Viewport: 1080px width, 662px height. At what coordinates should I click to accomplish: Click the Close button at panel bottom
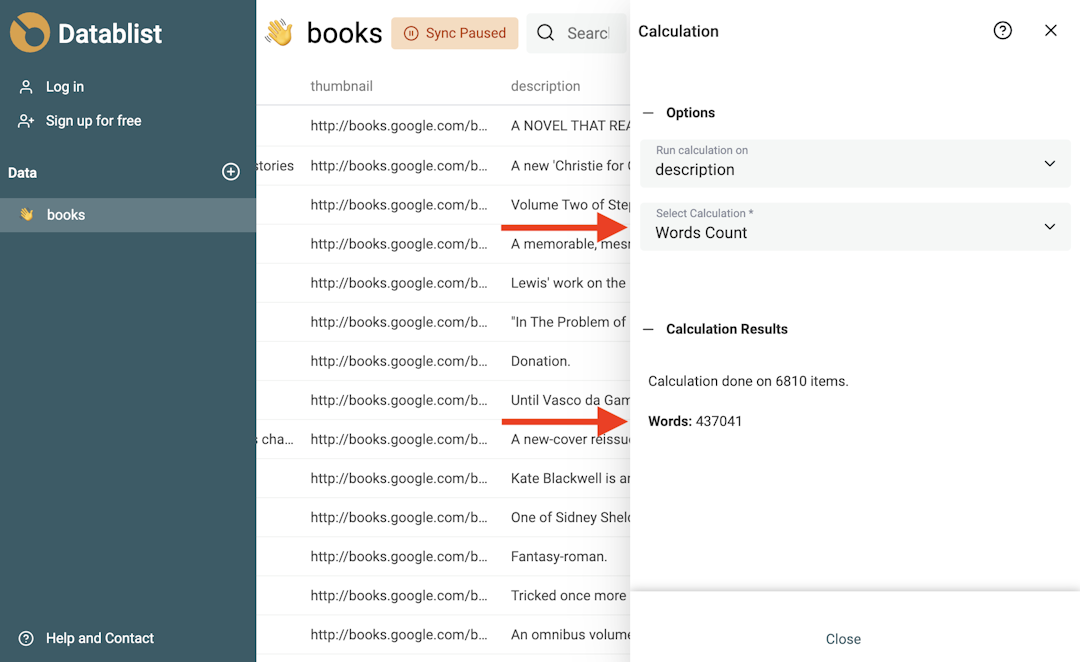click(843, 639)
